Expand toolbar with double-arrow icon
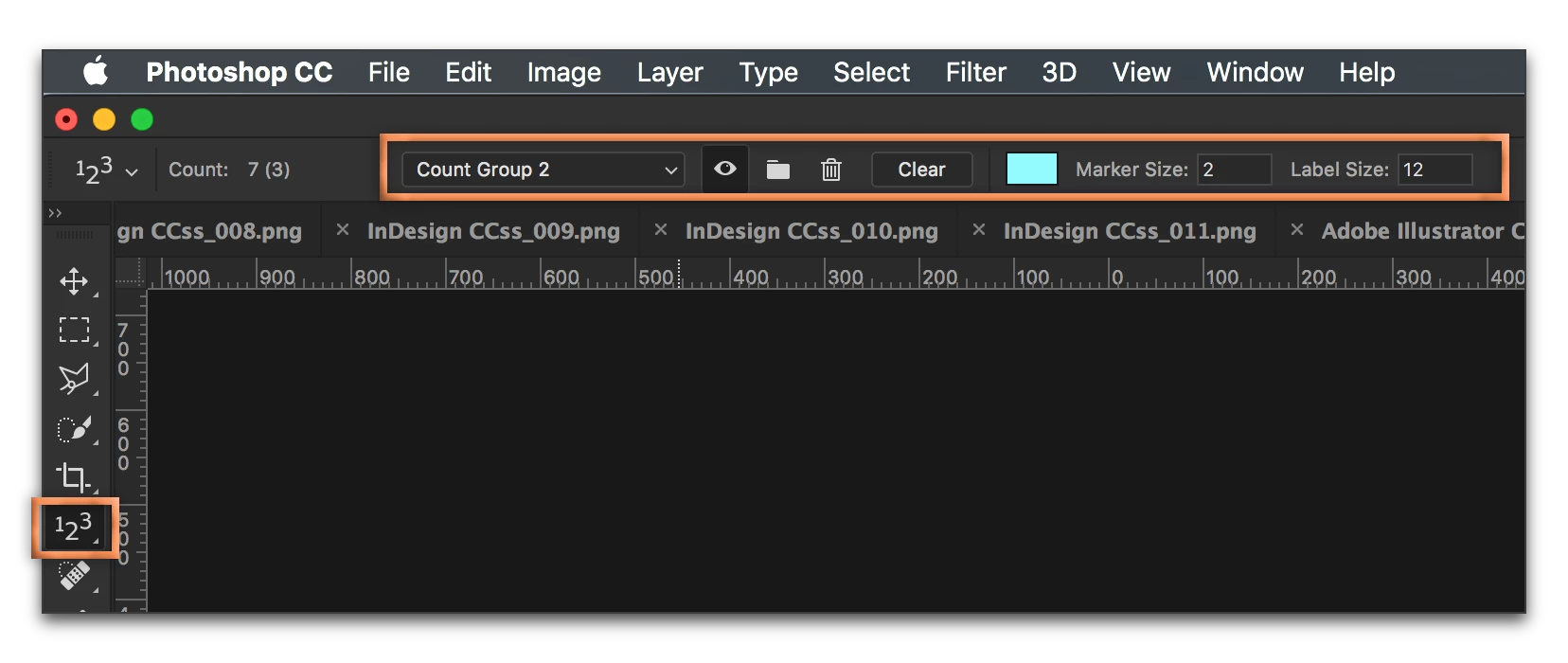The height and width of the screenshot is (663, 1568). click(55, 213)
